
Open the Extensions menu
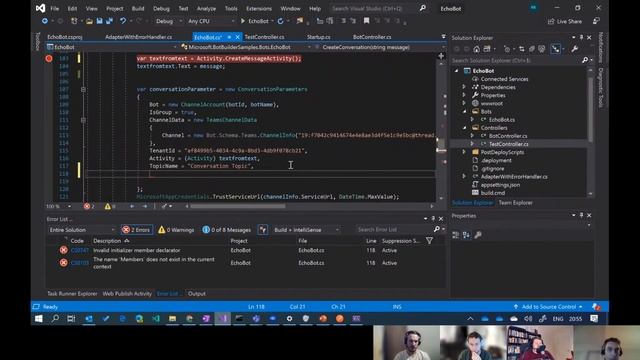(259, 8)
